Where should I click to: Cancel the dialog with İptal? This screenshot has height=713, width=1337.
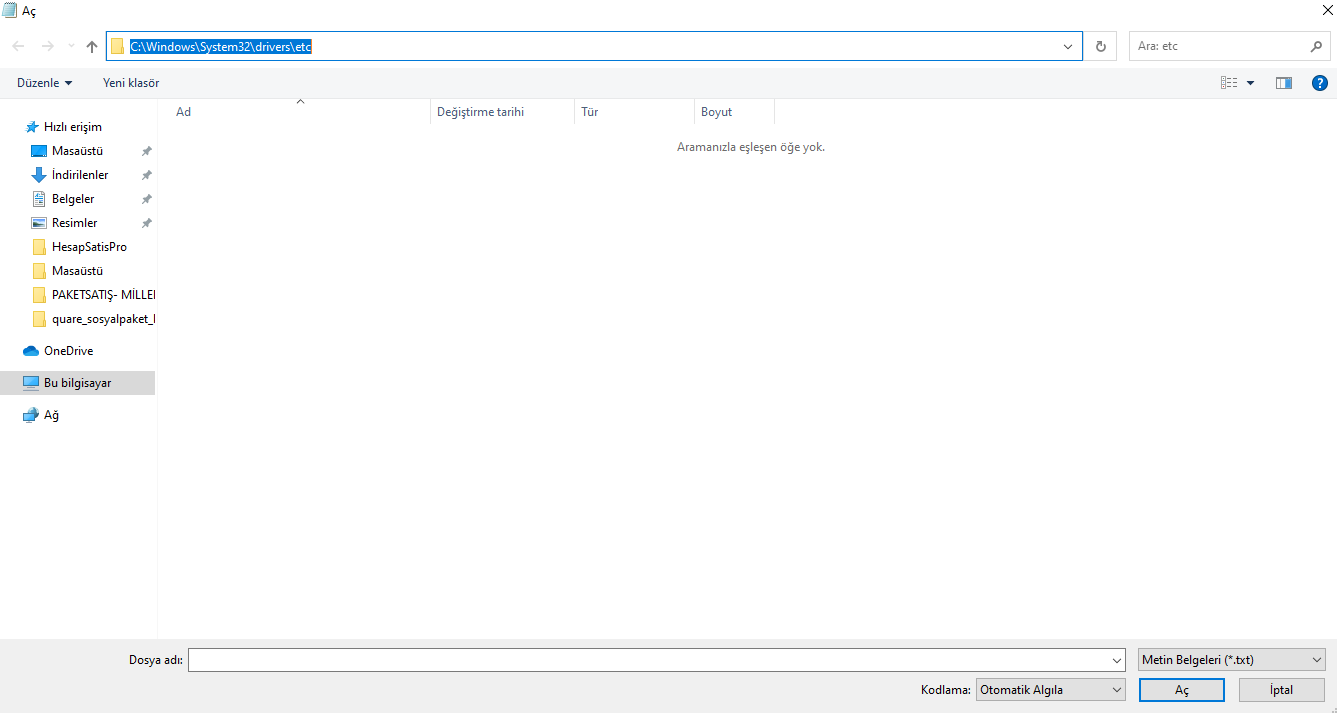coord(1281,690)
